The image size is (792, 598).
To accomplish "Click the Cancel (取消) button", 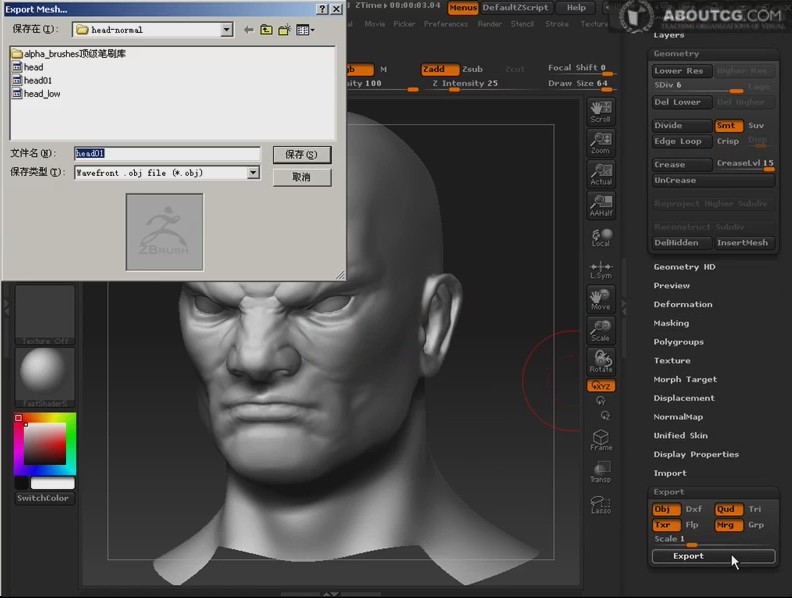I will click(302, 177).
